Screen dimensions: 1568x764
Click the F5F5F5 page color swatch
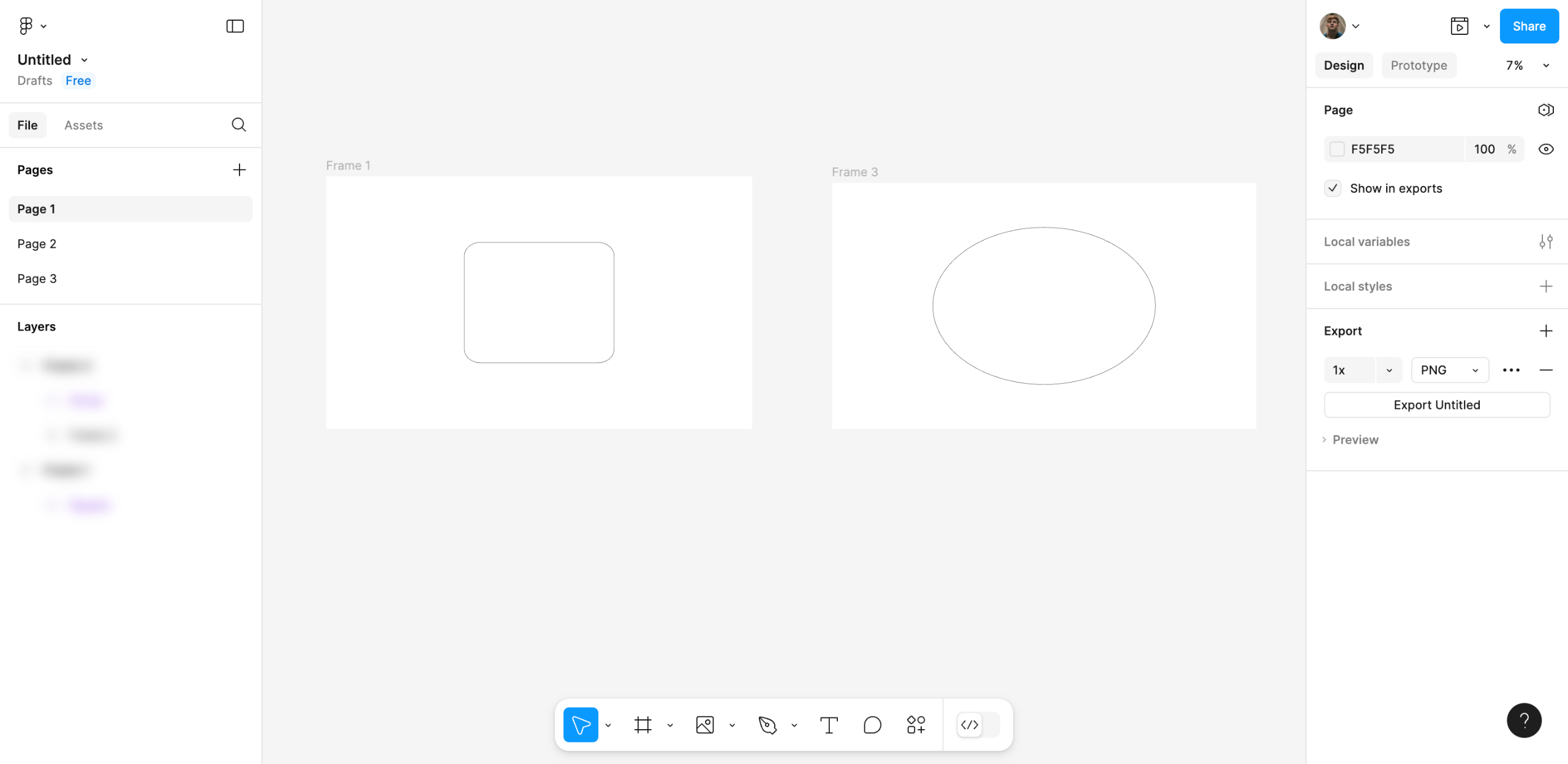click(1337, 149)
